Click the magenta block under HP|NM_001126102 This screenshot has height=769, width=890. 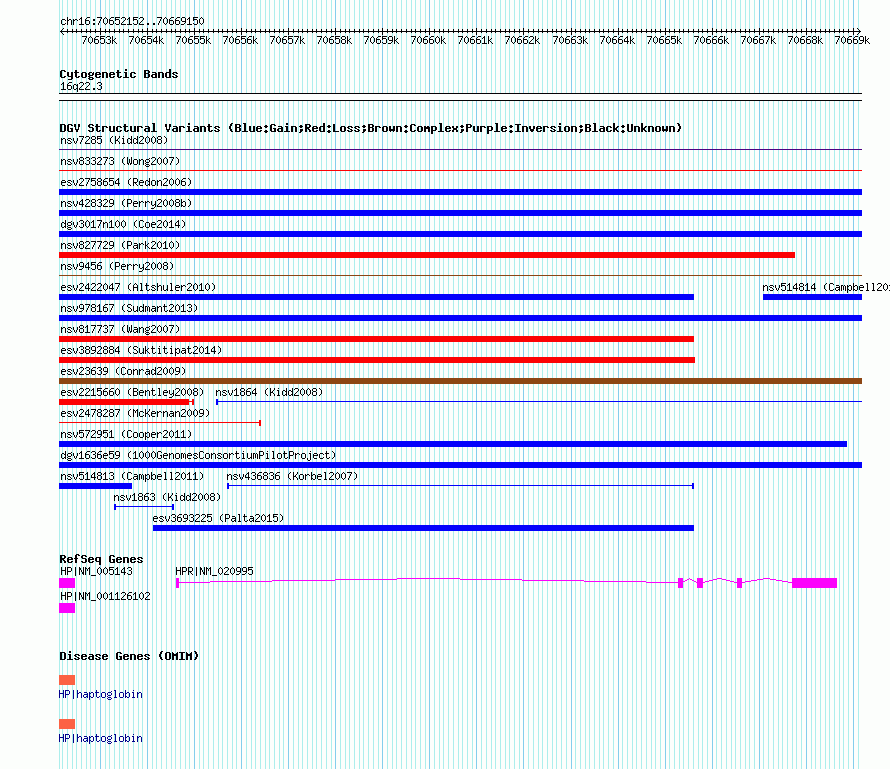(x=67, y=608)
